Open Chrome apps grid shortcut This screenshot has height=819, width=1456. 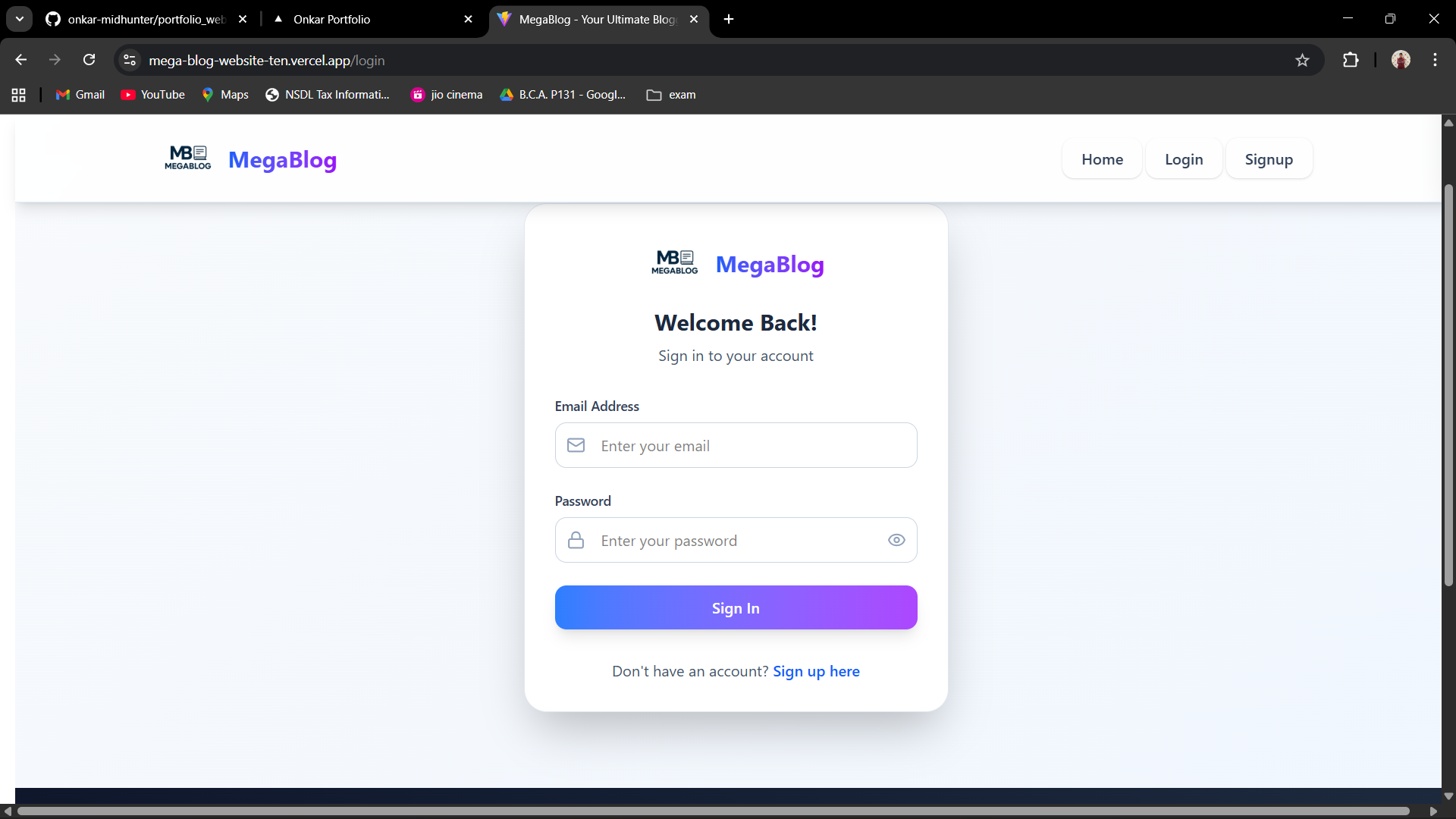(19, 95)
